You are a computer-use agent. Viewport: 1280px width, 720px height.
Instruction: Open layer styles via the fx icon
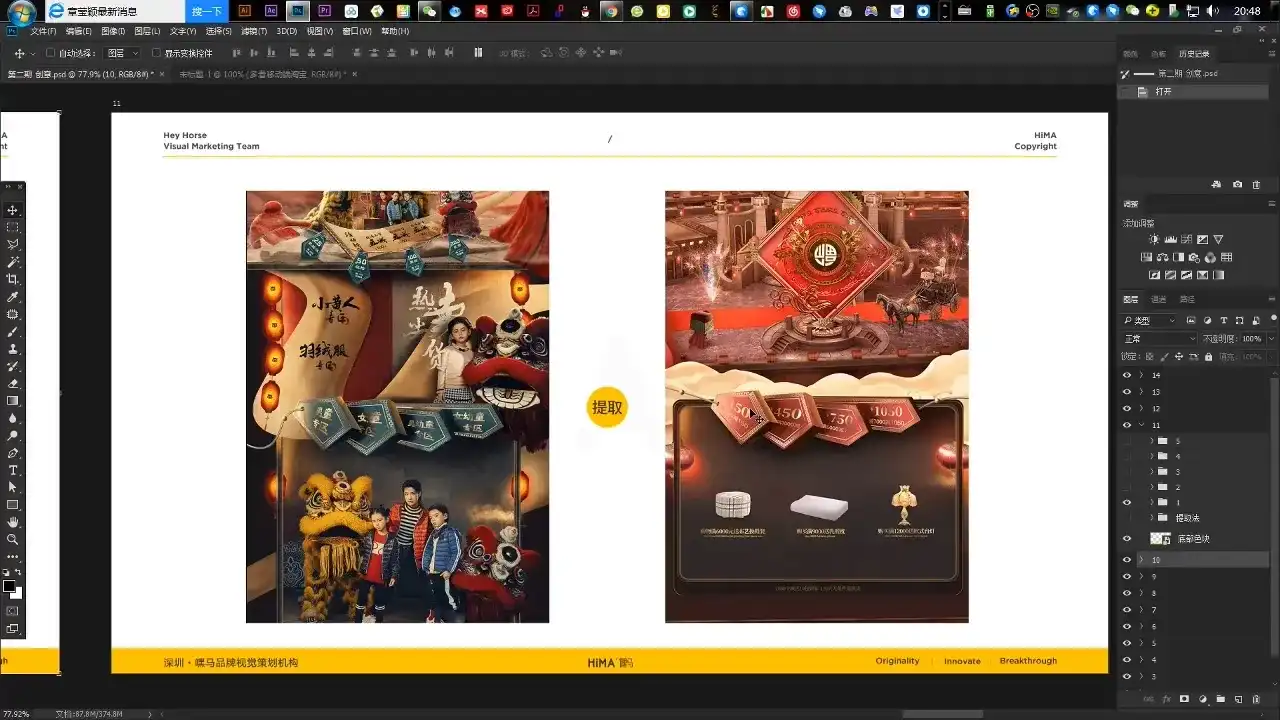pyautogui.click(x=1166, y=698)
